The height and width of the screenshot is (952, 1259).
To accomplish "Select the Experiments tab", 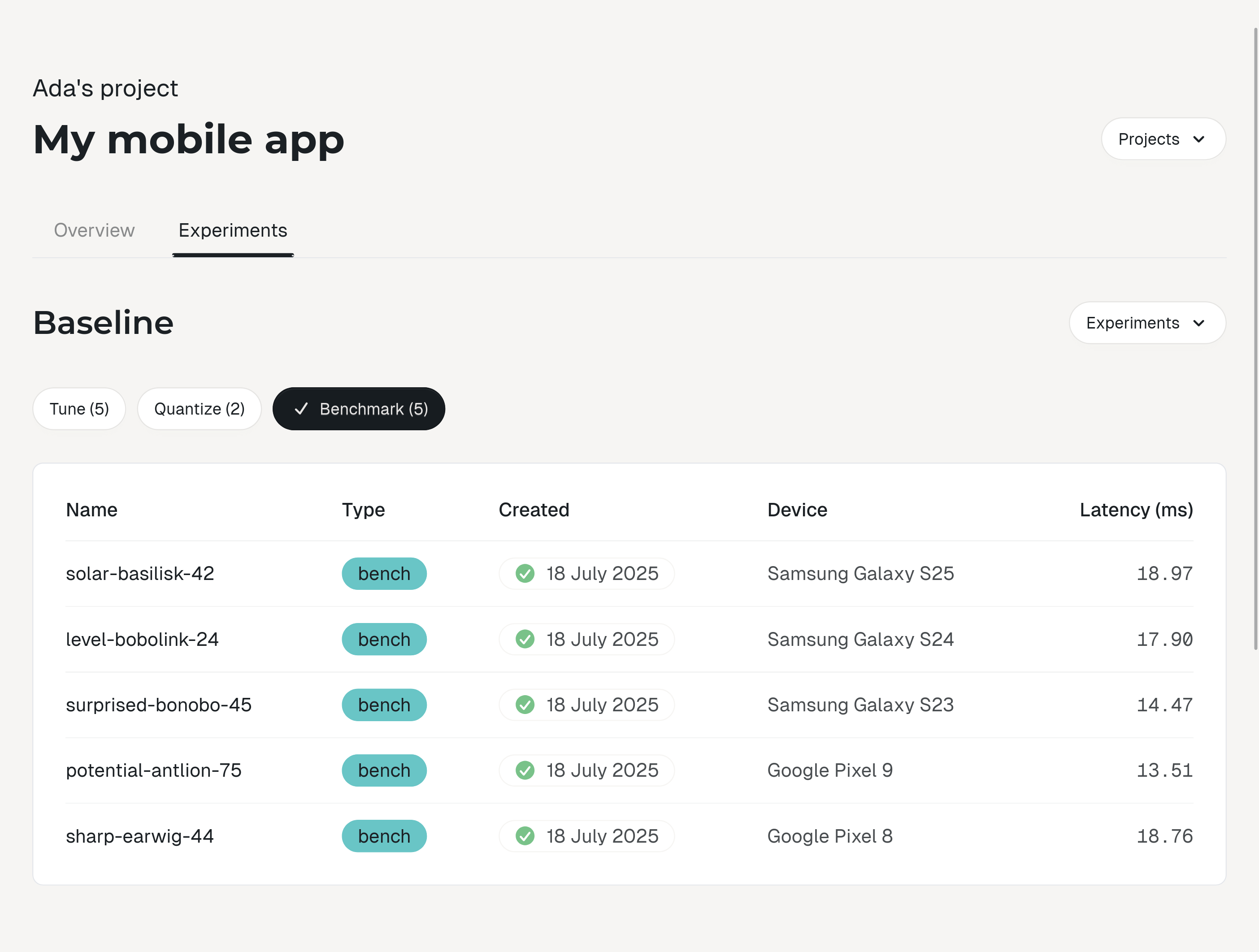I will 232,230.
